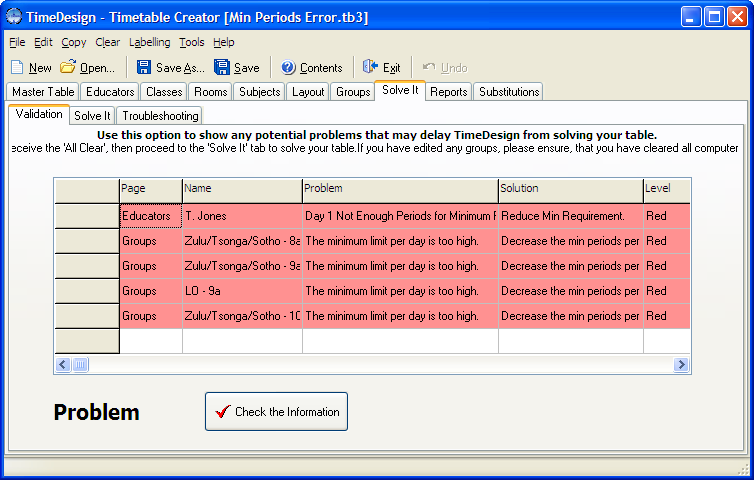The height and width of the screenshot is (480, 754).
Task: Close the TimeDesign window
Action: (x=737, y=17)
